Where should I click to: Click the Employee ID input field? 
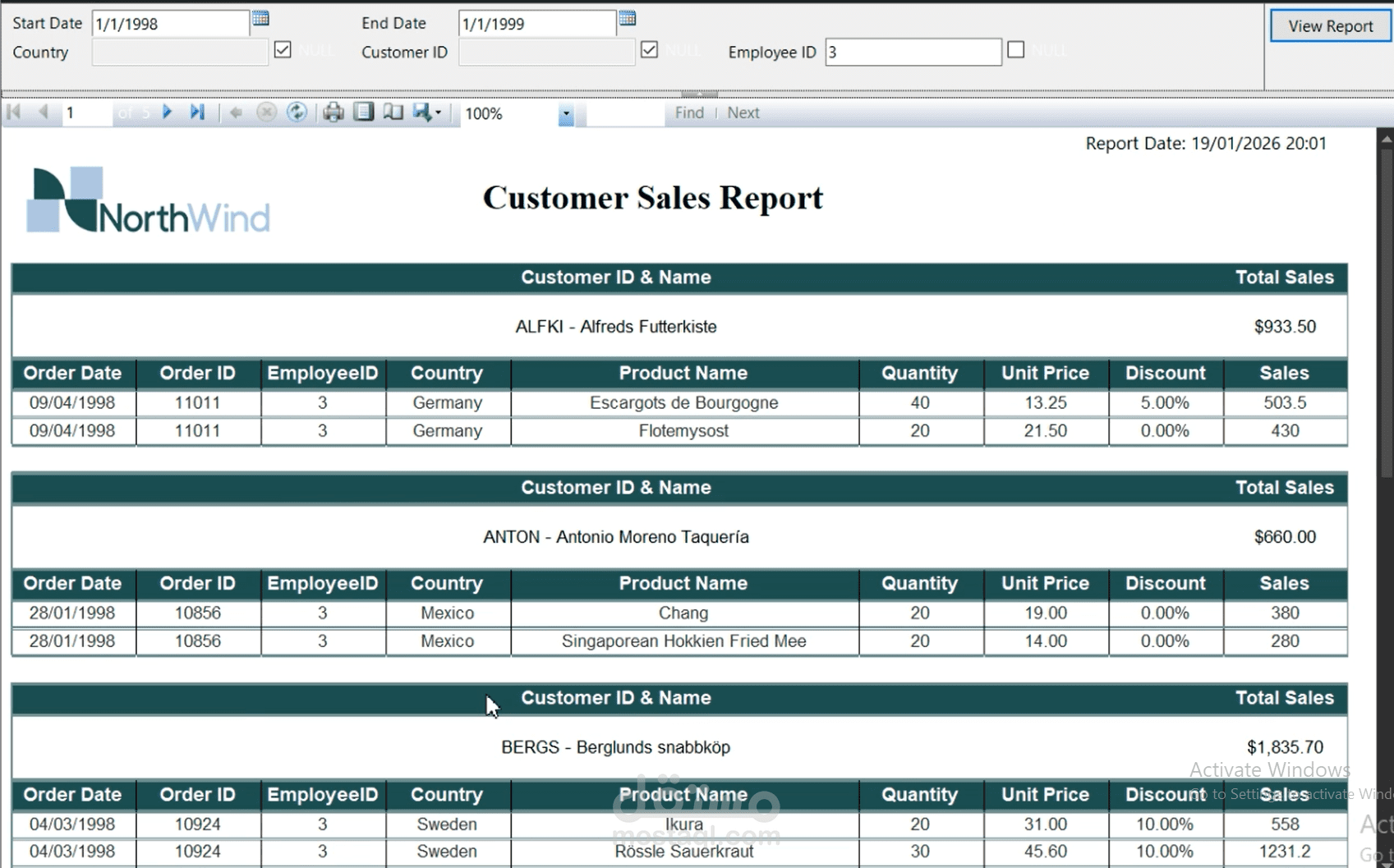click(913, 52)
